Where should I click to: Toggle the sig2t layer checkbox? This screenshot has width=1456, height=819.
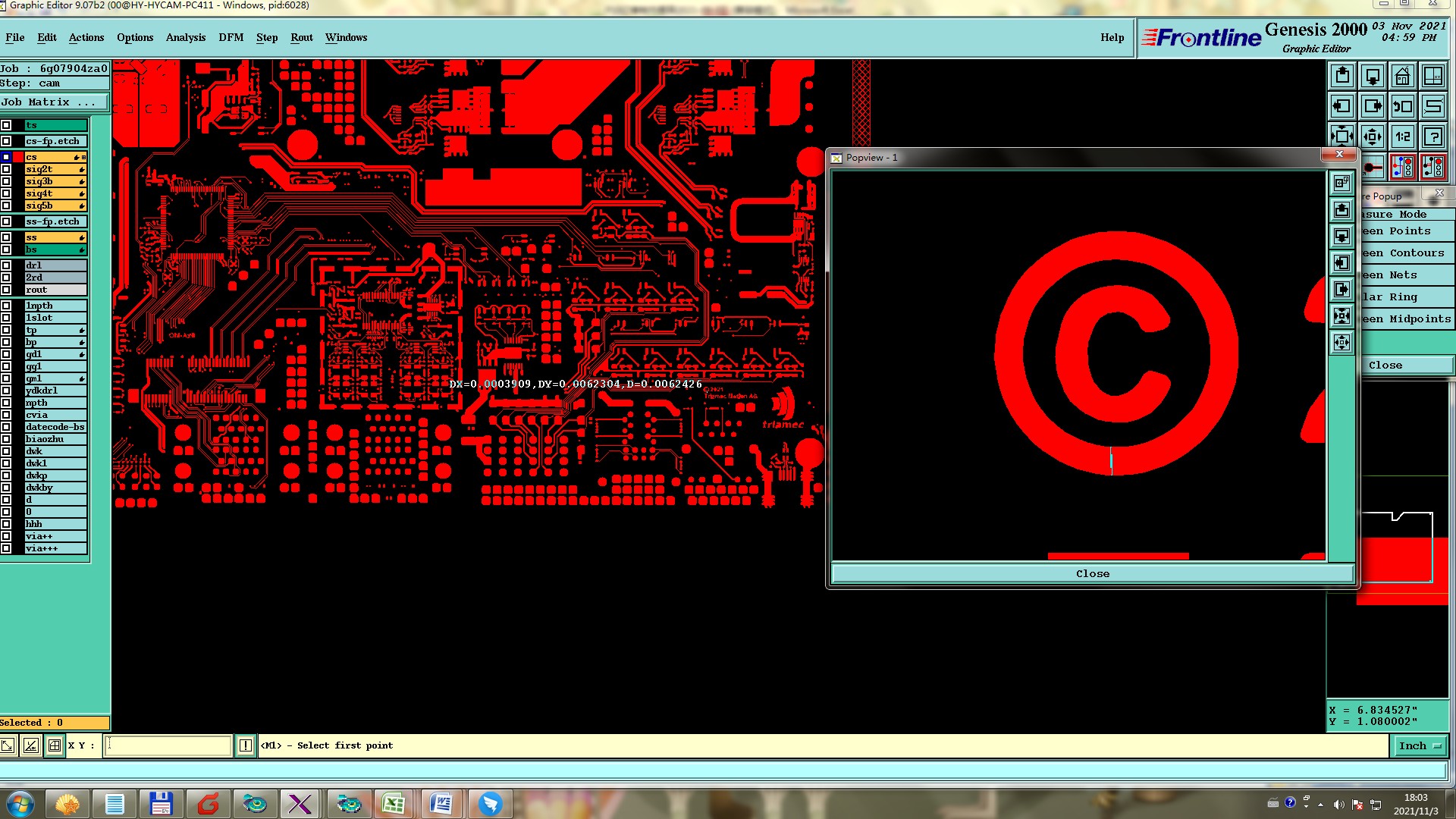(x=6, y=169)
